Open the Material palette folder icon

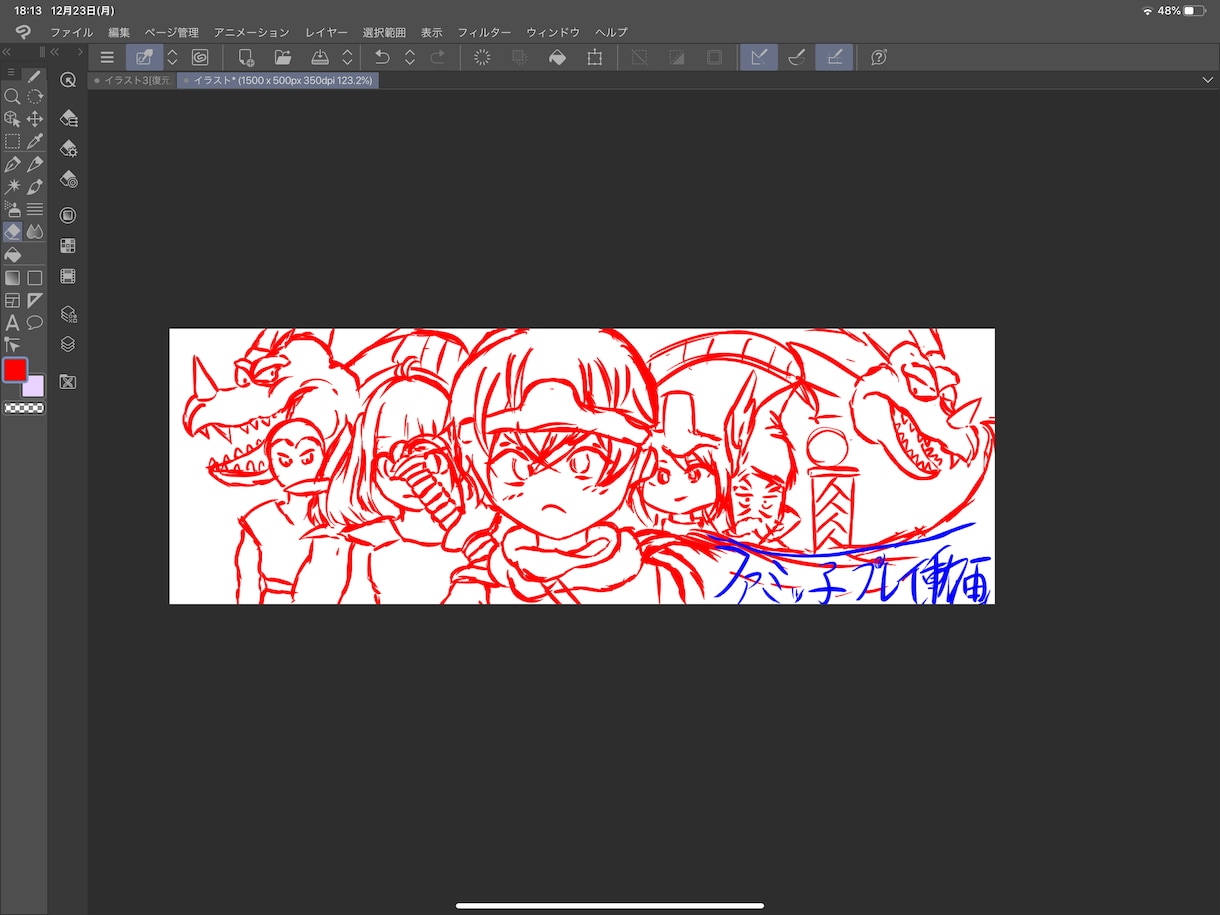pyautogui.click(x=68, y=382)
